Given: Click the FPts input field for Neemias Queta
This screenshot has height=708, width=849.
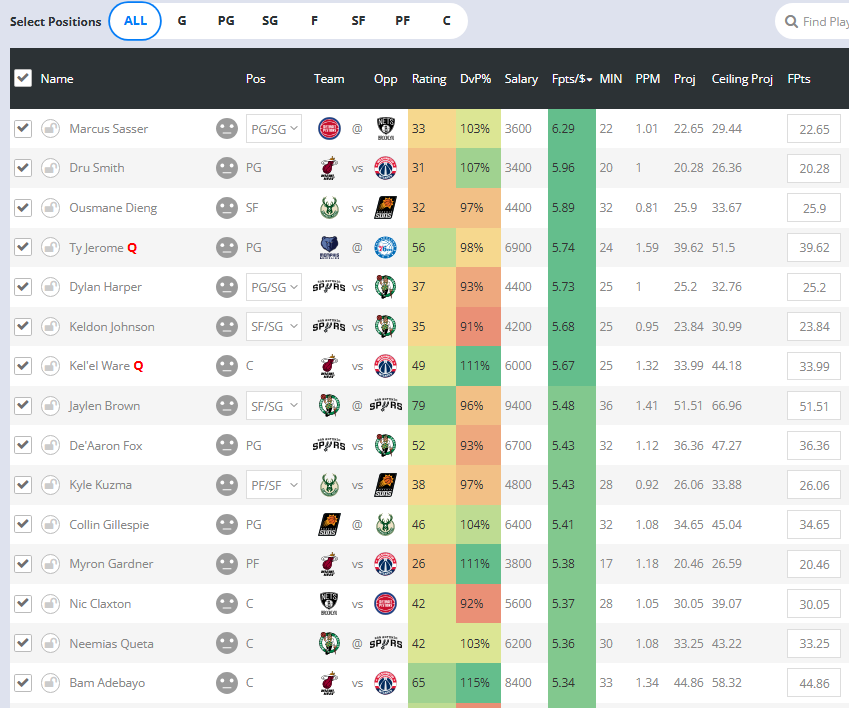Looking at the screenshot, I should pyautogui.click(x=813, y=643).
